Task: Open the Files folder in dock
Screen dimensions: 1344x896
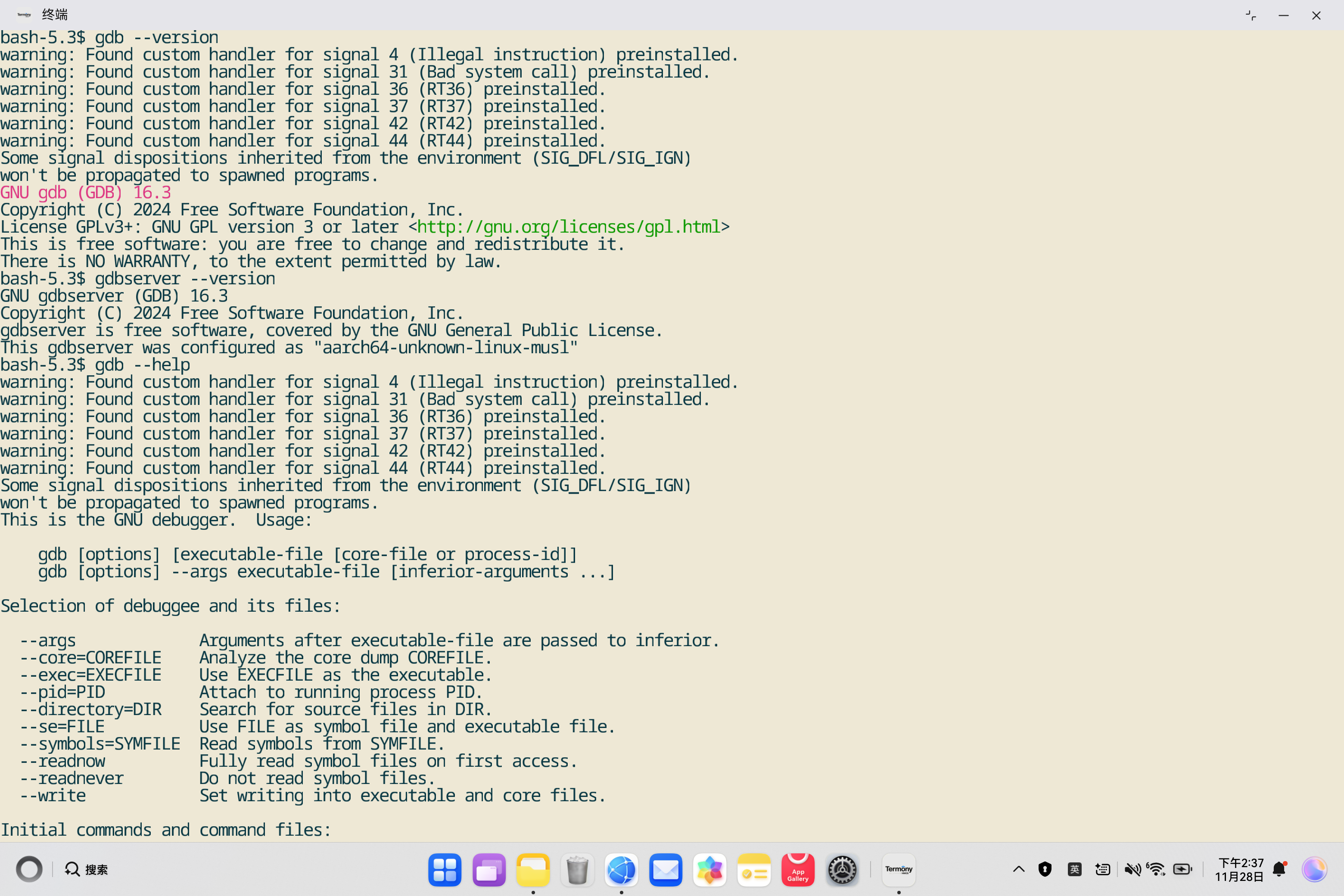Action: [x=532, y=870]
